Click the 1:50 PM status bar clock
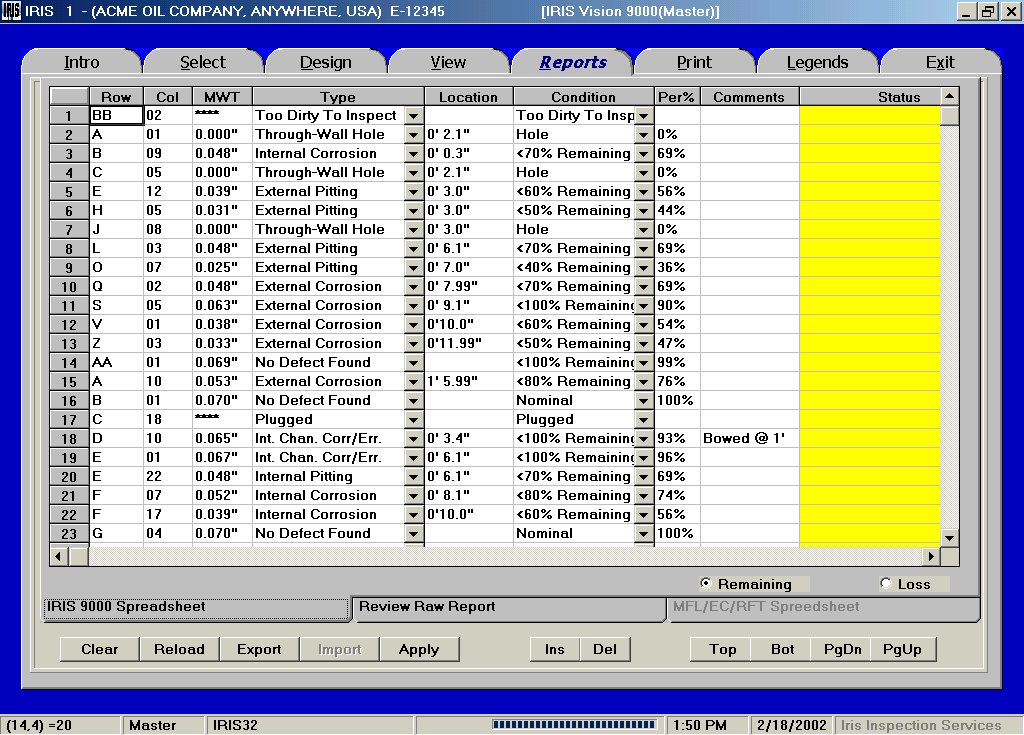 click(x=705, y=725)
